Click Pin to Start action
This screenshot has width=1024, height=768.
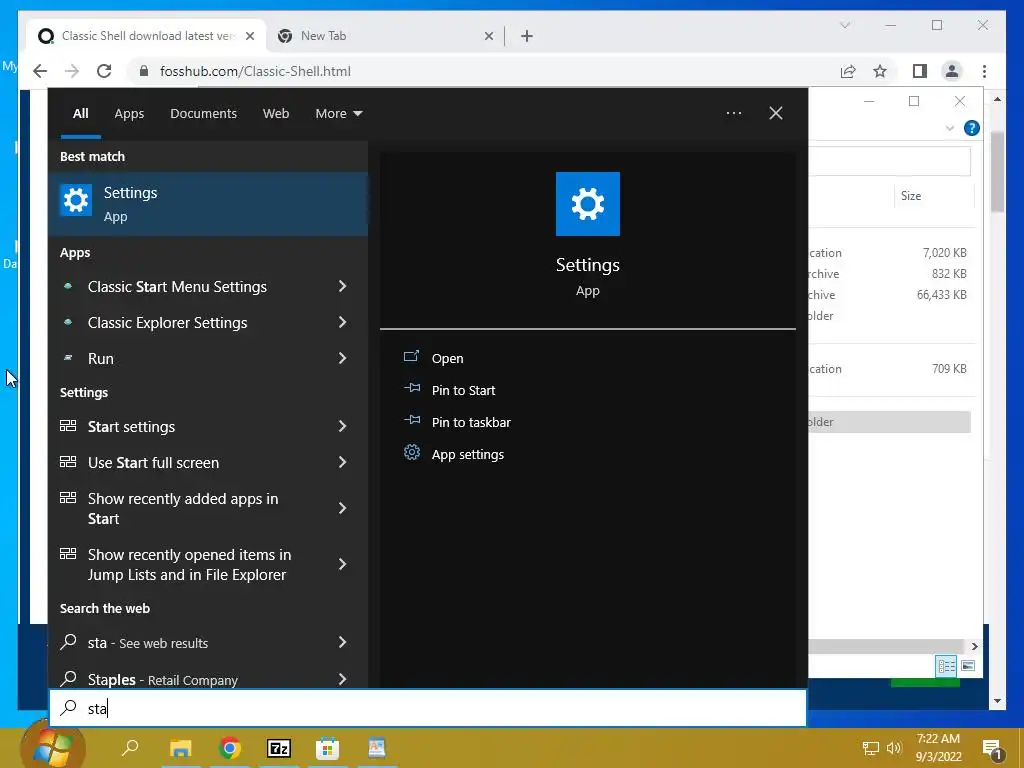coord(463,391)
